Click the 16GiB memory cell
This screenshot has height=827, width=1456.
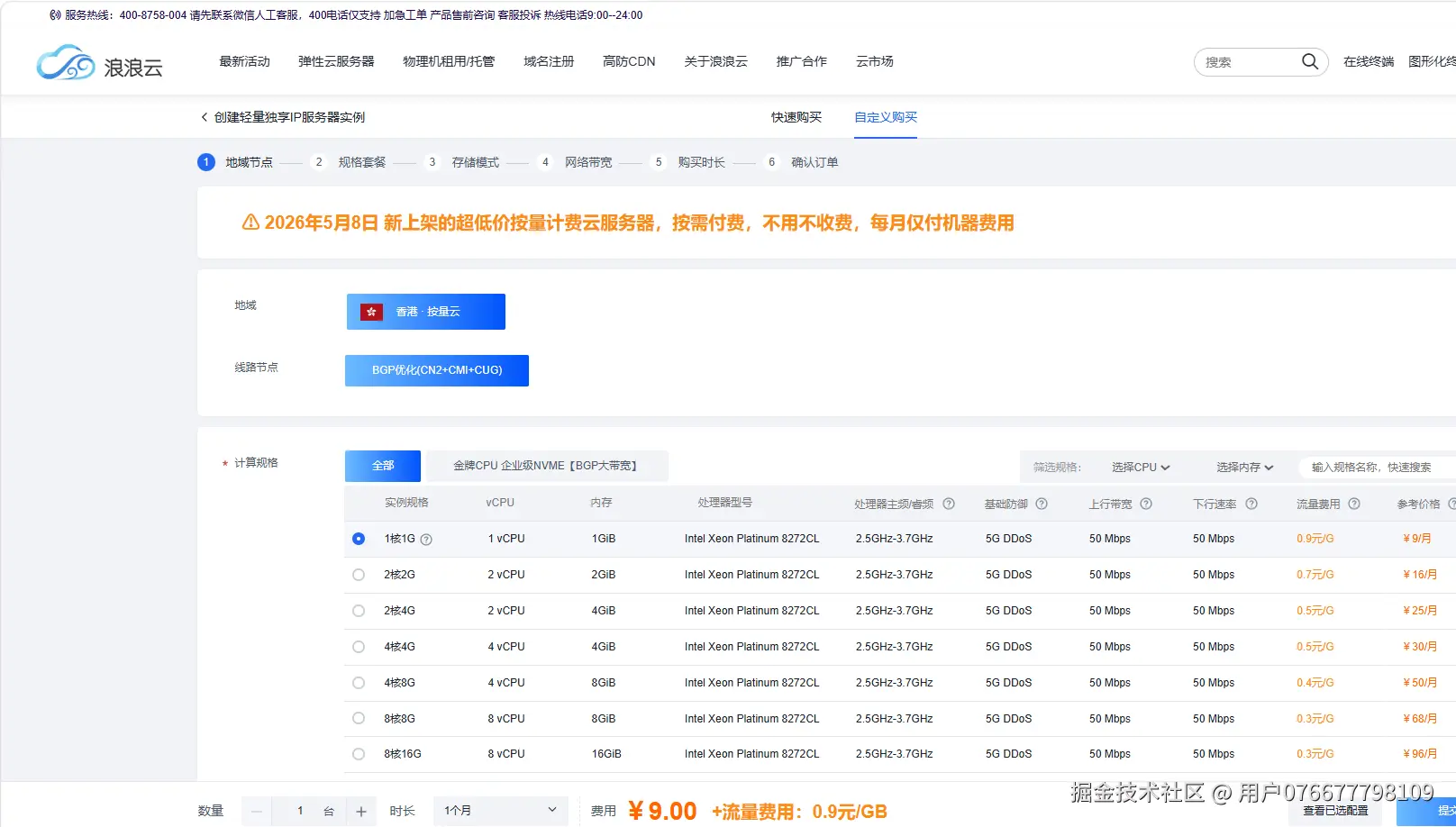pos(606,754)
